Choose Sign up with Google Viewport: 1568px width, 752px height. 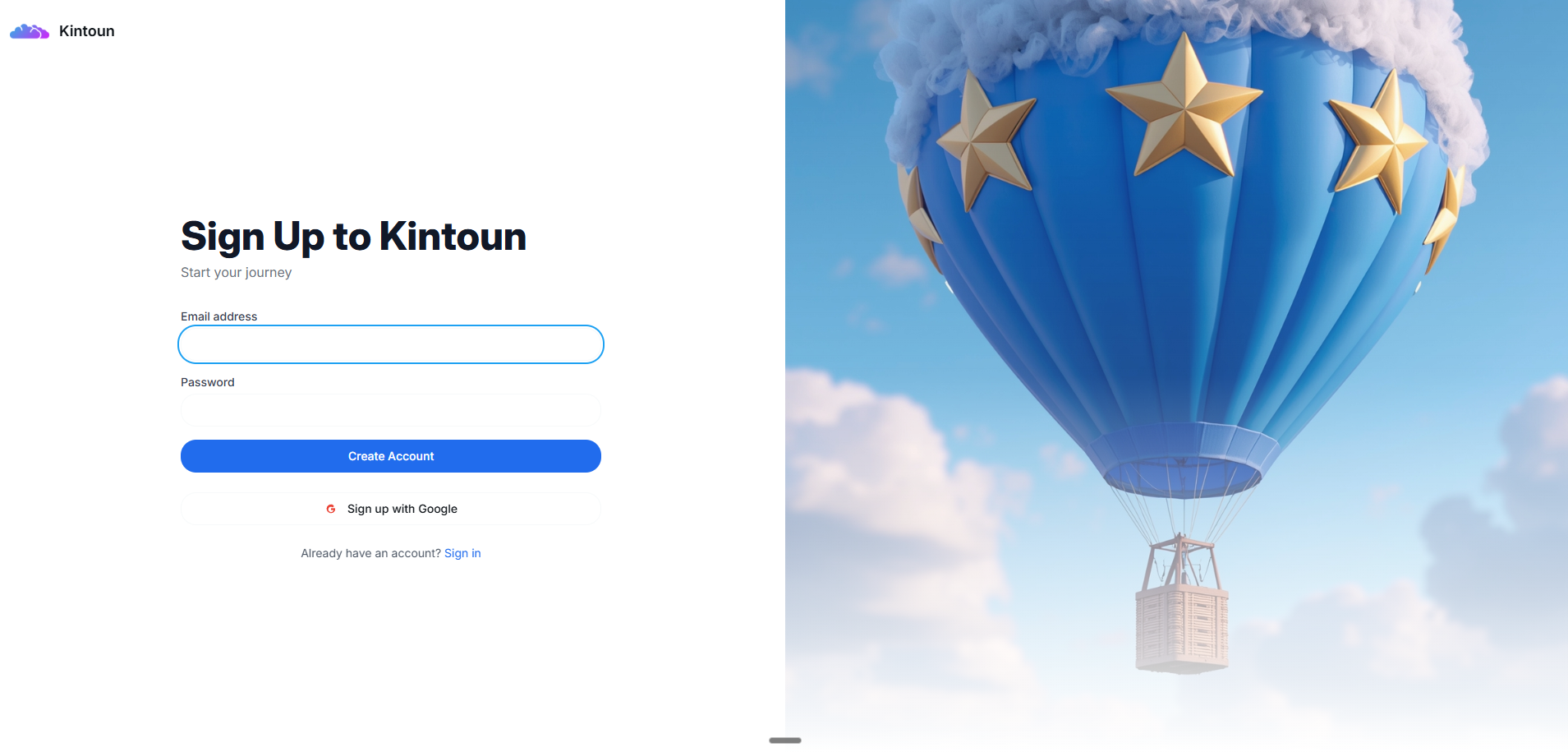click(x=391, y=509)
